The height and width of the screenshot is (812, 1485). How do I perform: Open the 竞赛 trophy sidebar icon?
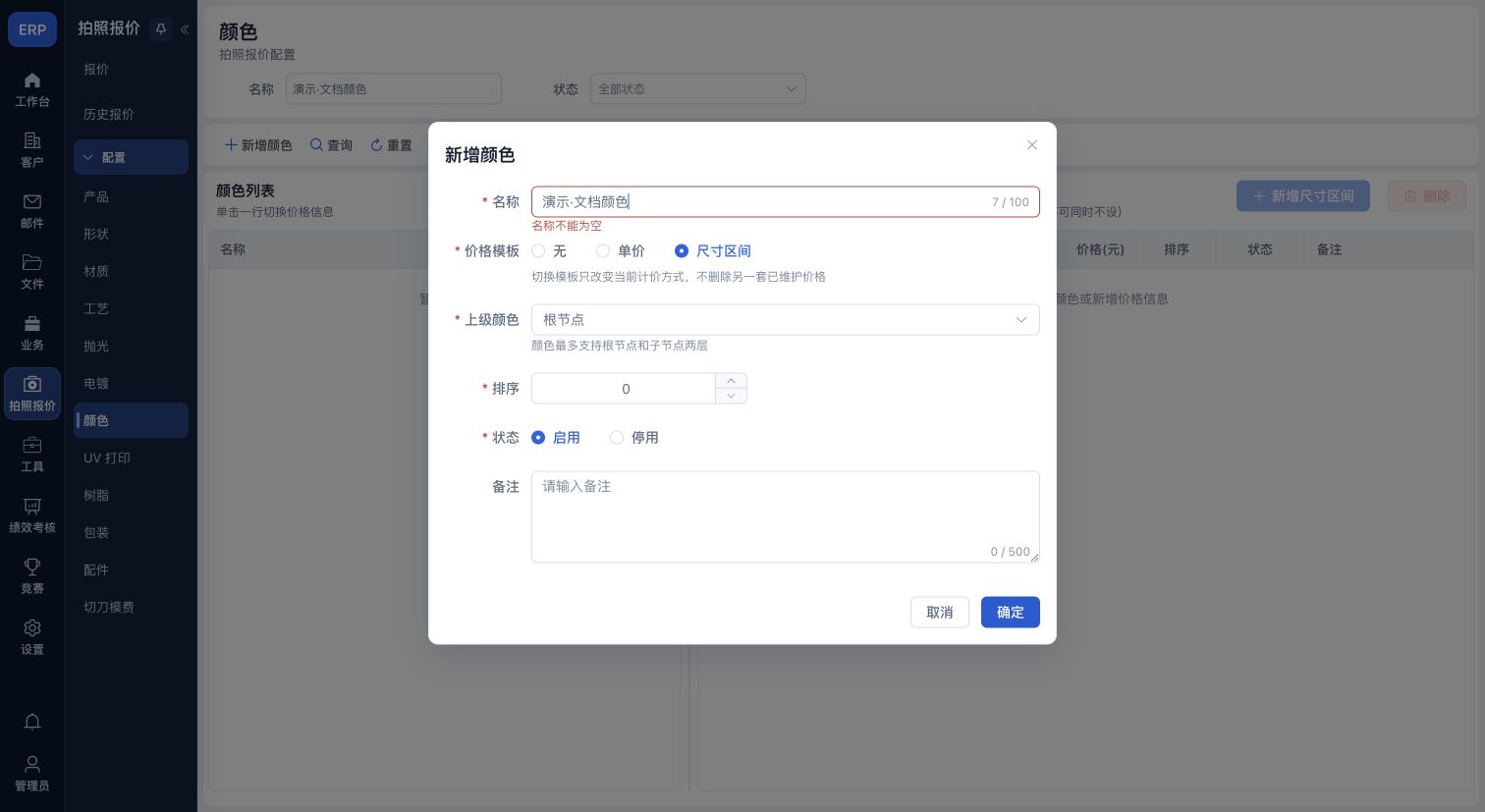tap(32, 576)
